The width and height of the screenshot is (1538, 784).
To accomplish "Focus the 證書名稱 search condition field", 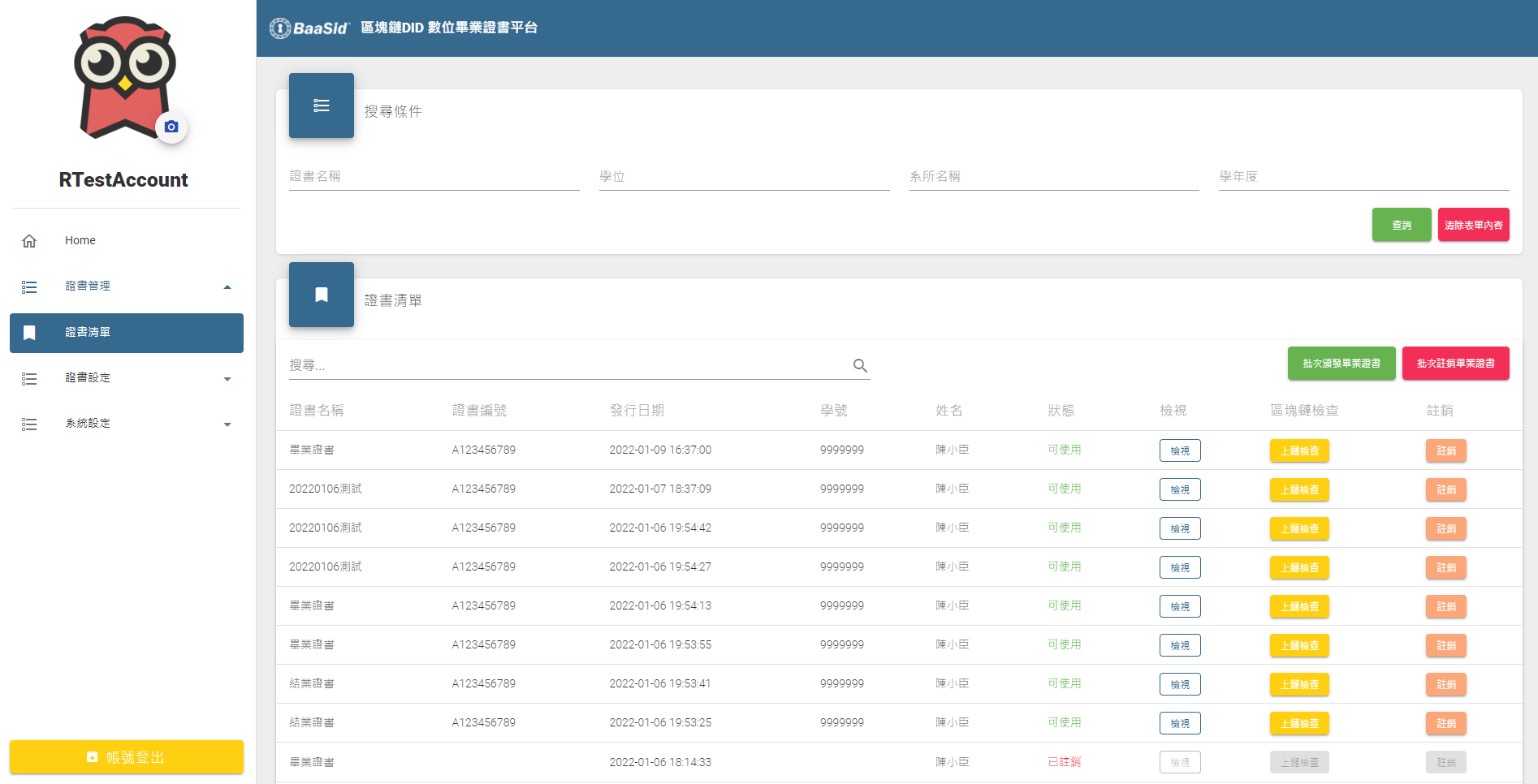I will (x=434, y=177).
